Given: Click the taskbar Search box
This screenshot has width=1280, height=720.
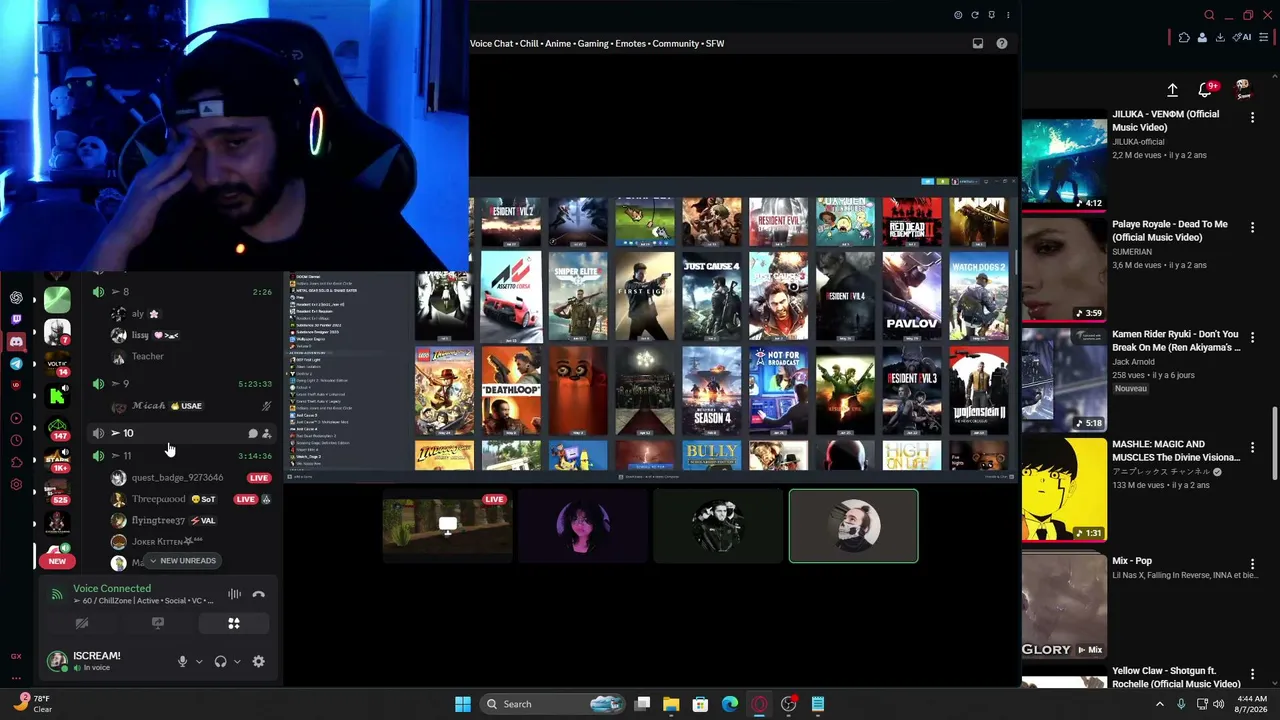Looking at the screenshot, I should 551,704.
